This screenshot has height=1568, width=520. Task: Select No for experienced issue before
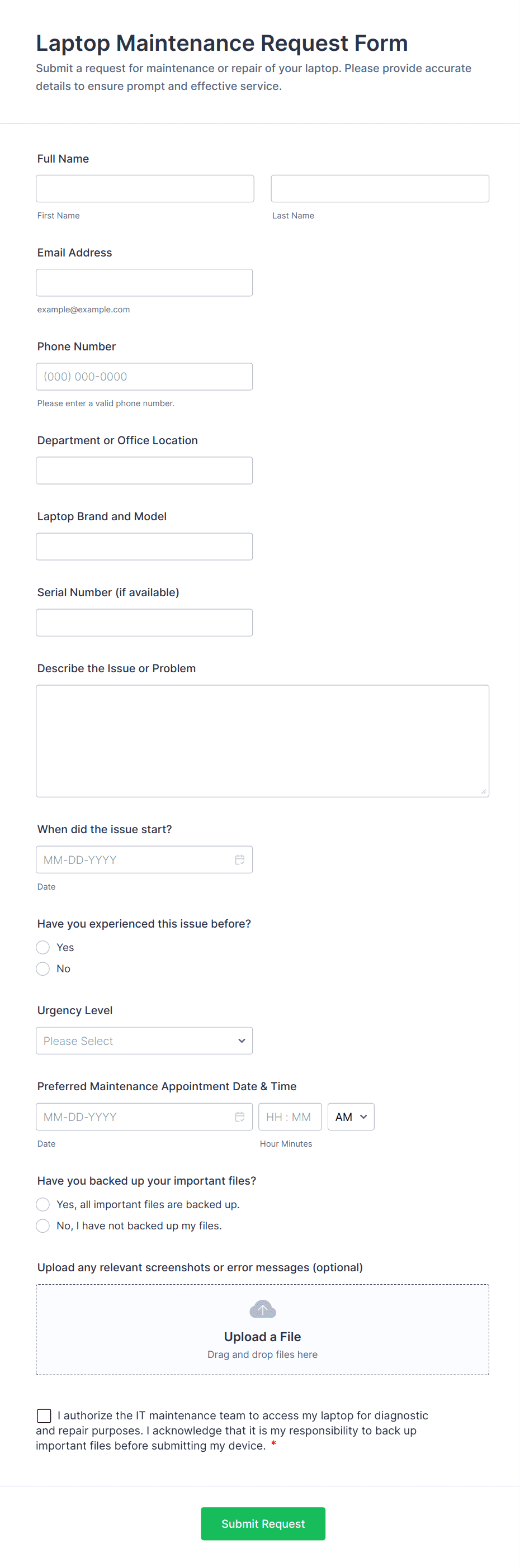[x=43, y=968]
